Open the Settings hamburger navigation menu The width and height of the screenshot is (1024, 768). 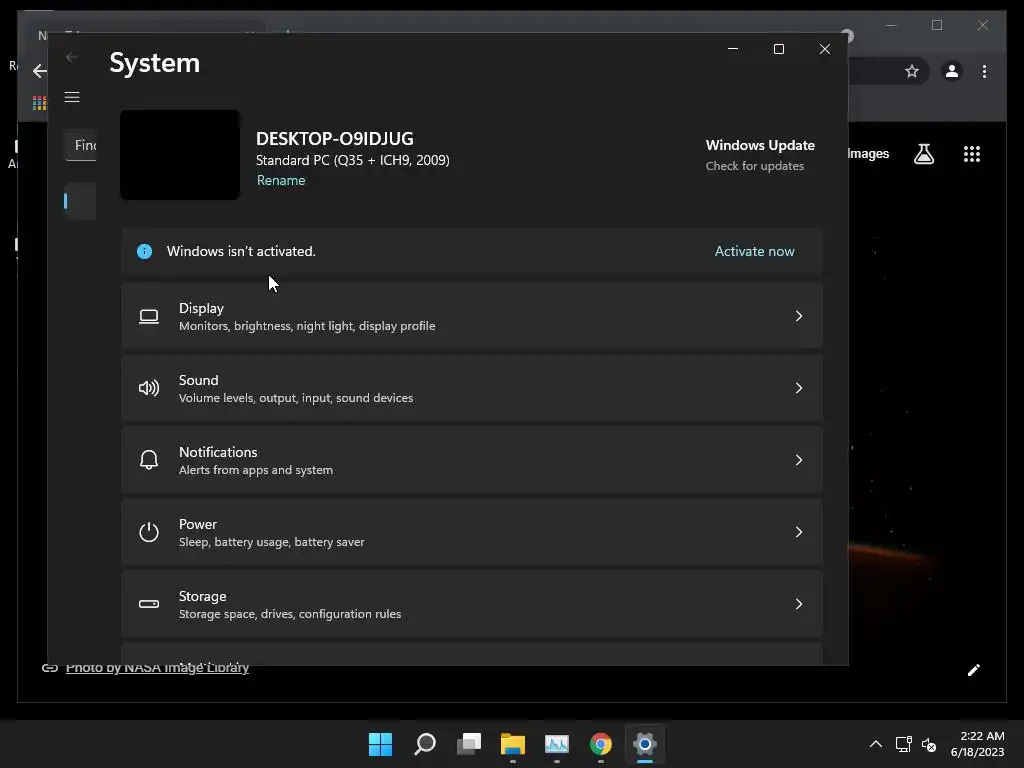point(72,97)
